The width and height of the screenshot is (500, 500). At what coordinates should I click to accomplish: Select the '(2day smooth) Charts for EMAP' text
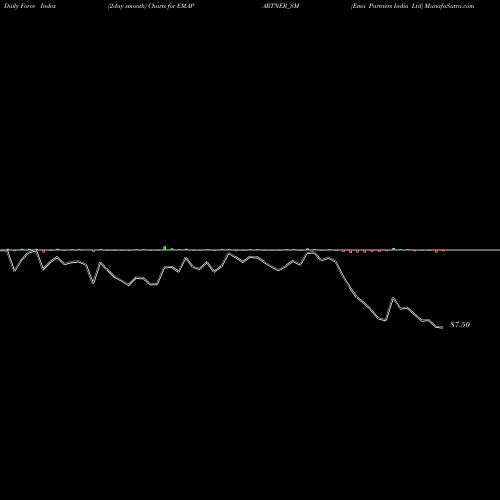pos(151,6)
